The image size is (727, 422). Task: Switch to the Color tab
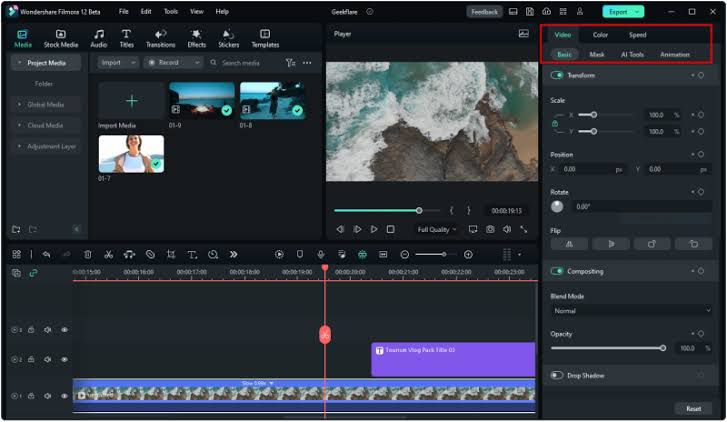600,35
